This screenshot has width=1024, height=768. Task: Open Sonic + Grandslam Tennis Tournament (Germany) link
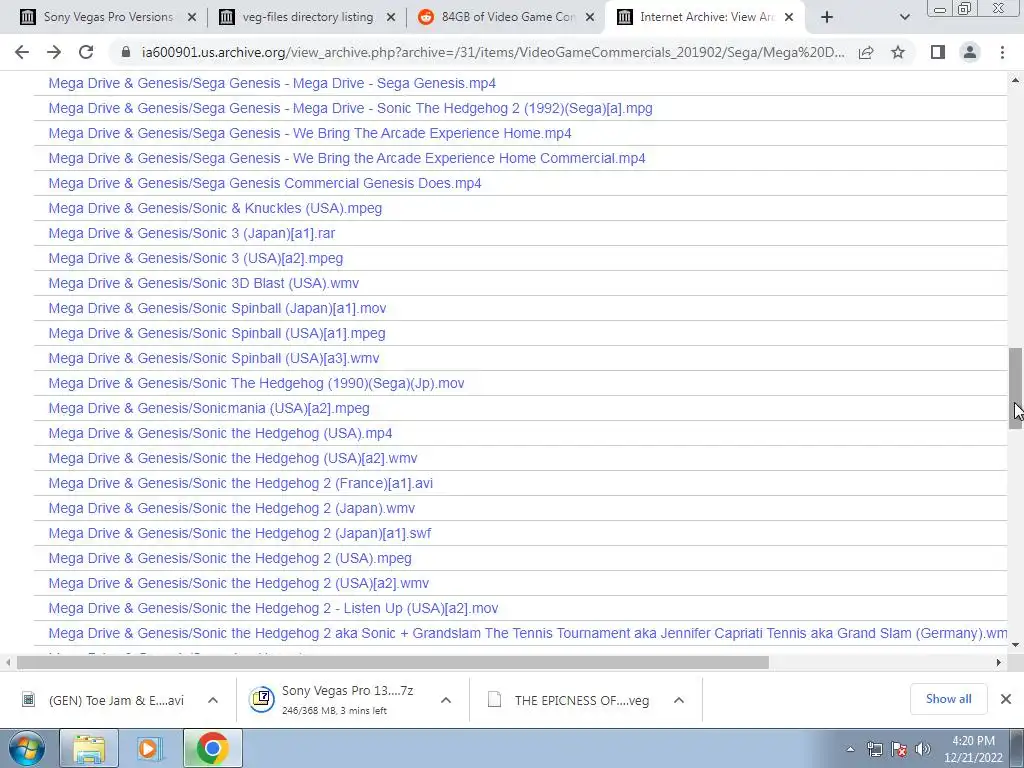[528, 633]
